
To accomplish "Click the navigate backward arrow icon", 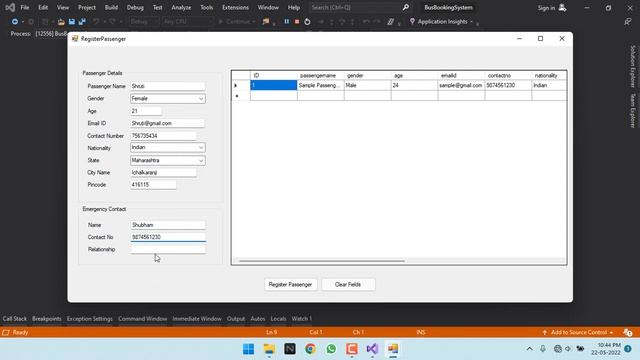I will [15, 22].
